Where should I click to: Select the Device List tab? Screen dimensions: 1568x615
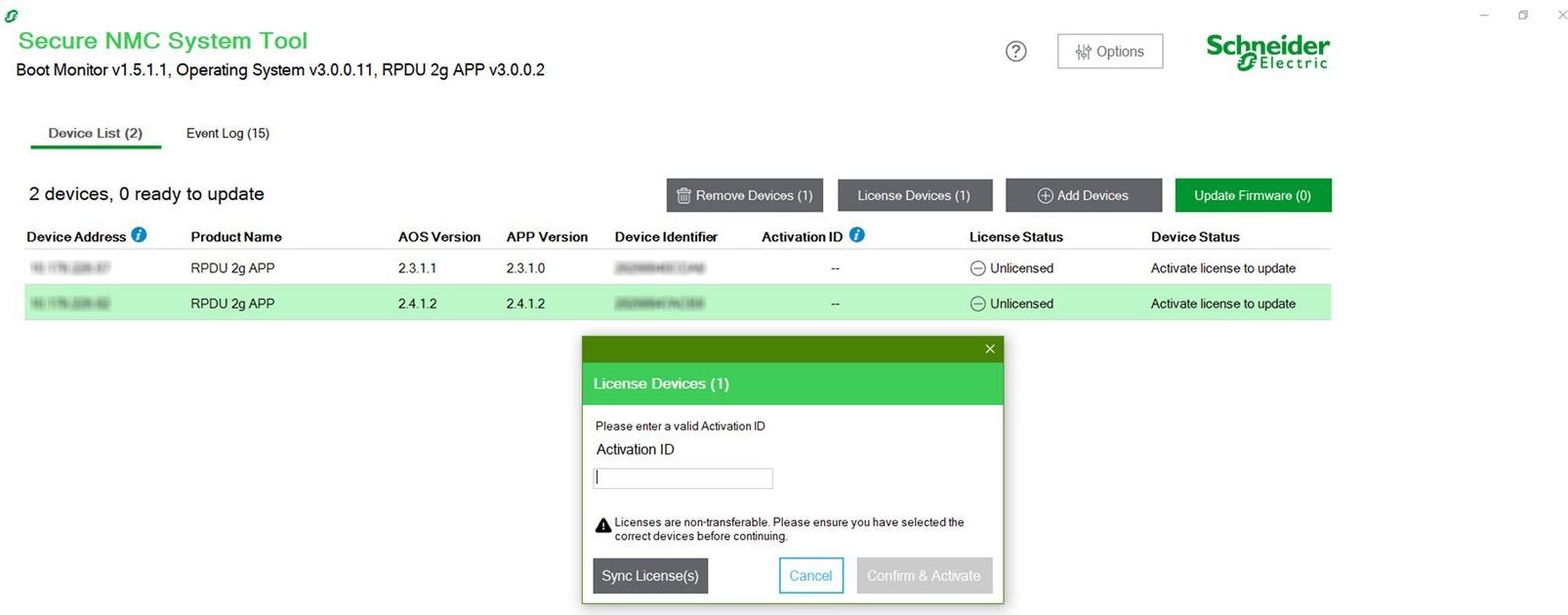(96, 134)
